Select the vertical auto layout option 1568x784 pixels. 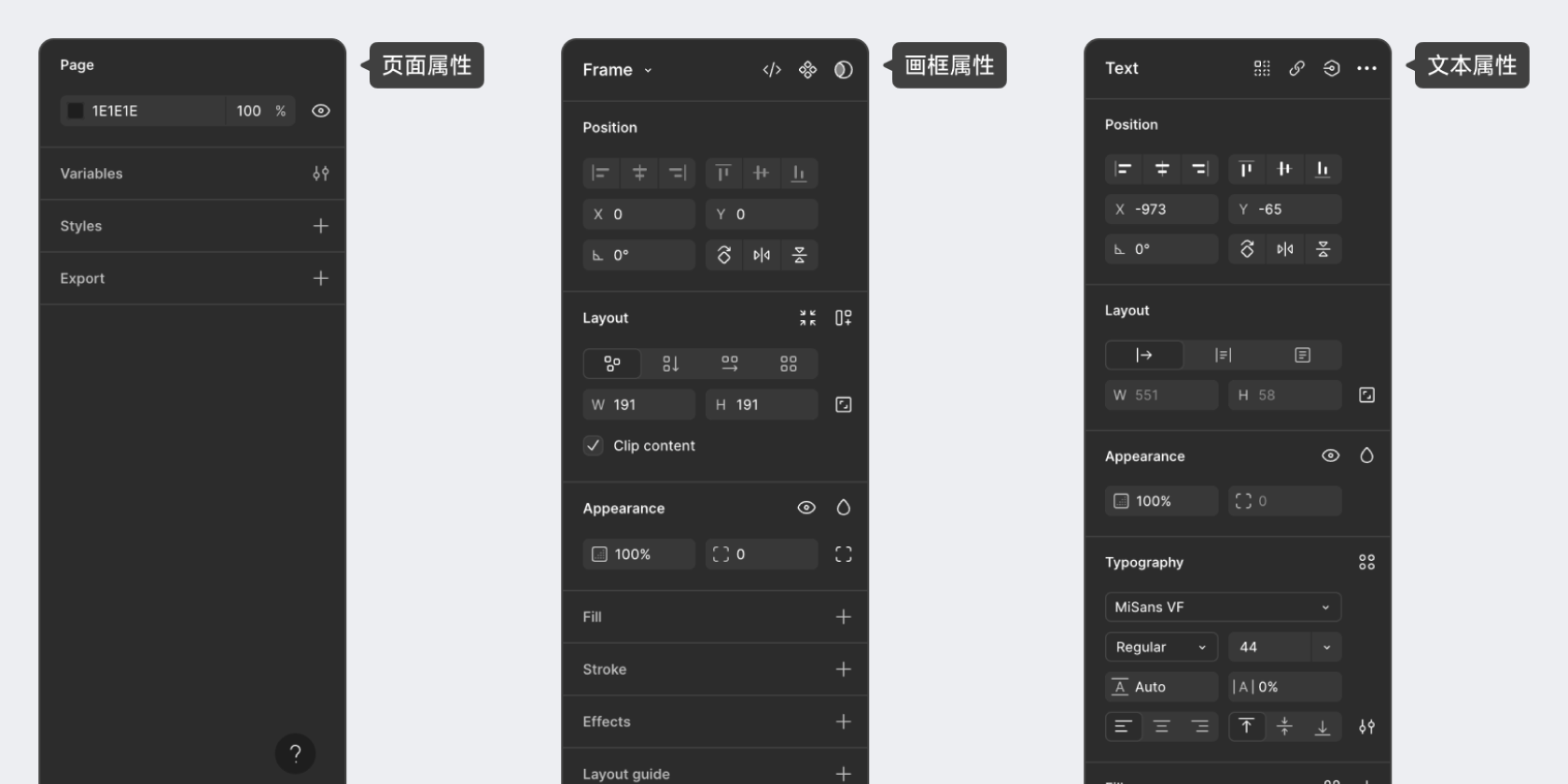click(670, 364)
